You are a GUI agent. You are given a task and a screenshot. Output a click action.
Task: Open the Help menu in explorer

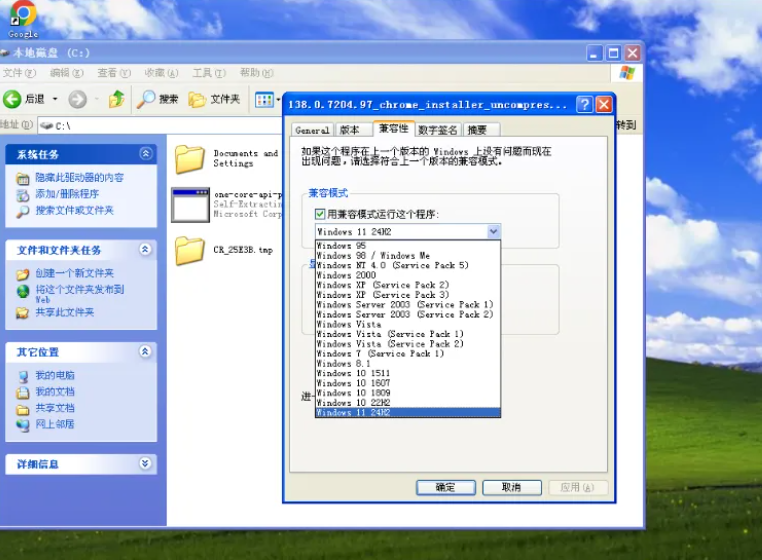(256, 73)
